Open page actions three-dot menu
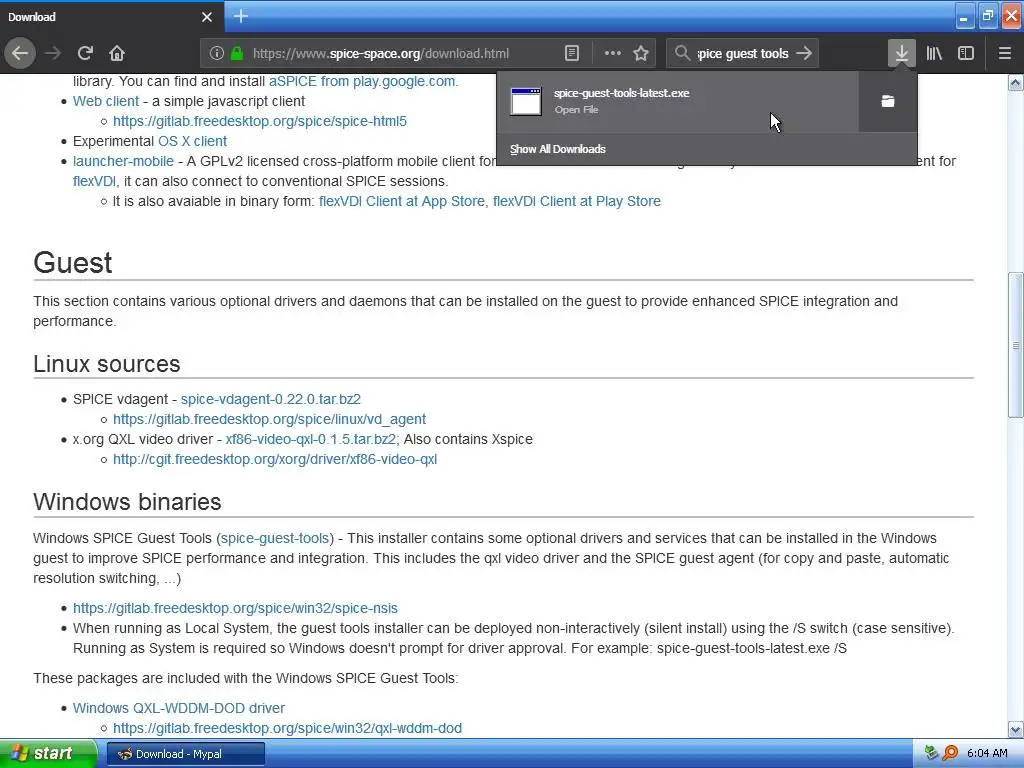The height and width of the screenshot is (768, 1024). point(613,53)
